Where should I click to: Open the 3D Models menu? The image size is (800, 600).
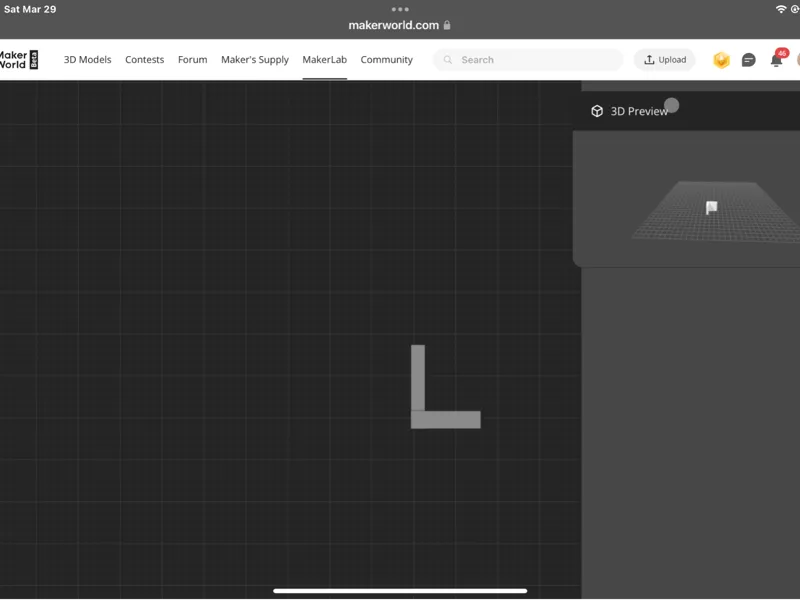pyautogui.click(x=87, y=60)
